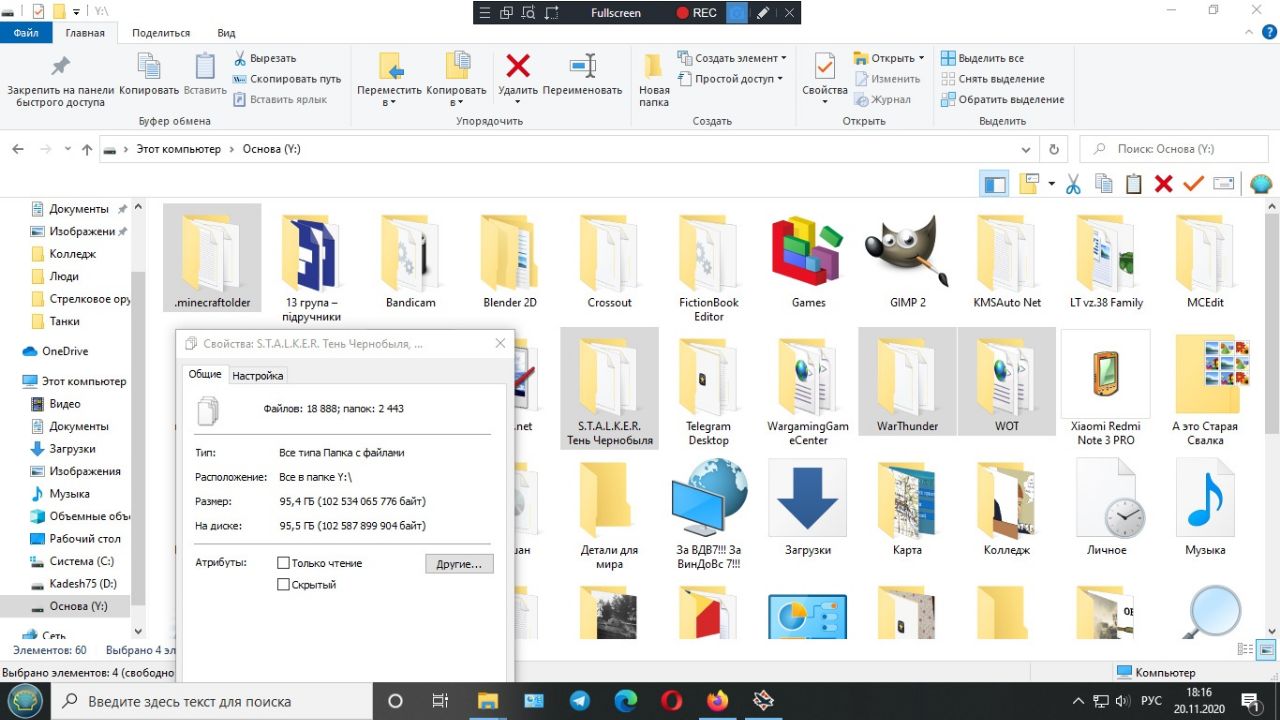This screenshot has height=720, width=1280.
Task: Click Скопировать путь in the ribbon
Action: click(287, 79)
